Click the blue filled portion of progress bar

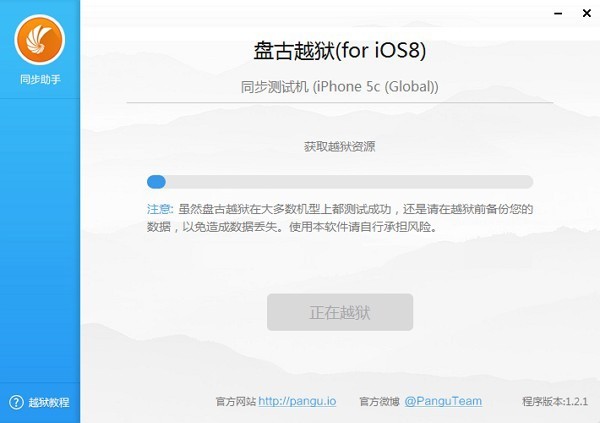point(156,182)
